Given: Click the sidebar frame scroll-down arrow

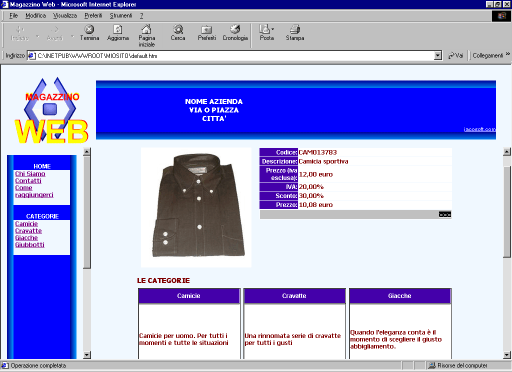Looking at the screenshot, I should 87,355.
